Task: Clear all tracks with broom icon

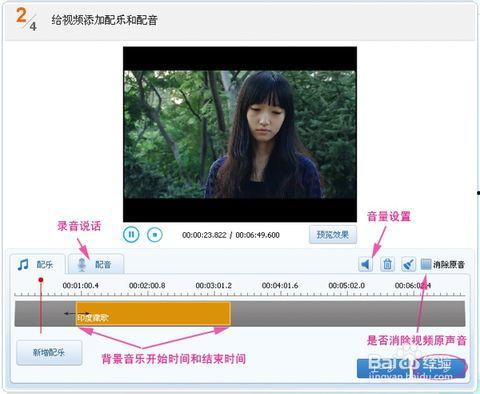Action: coord(408,264)
